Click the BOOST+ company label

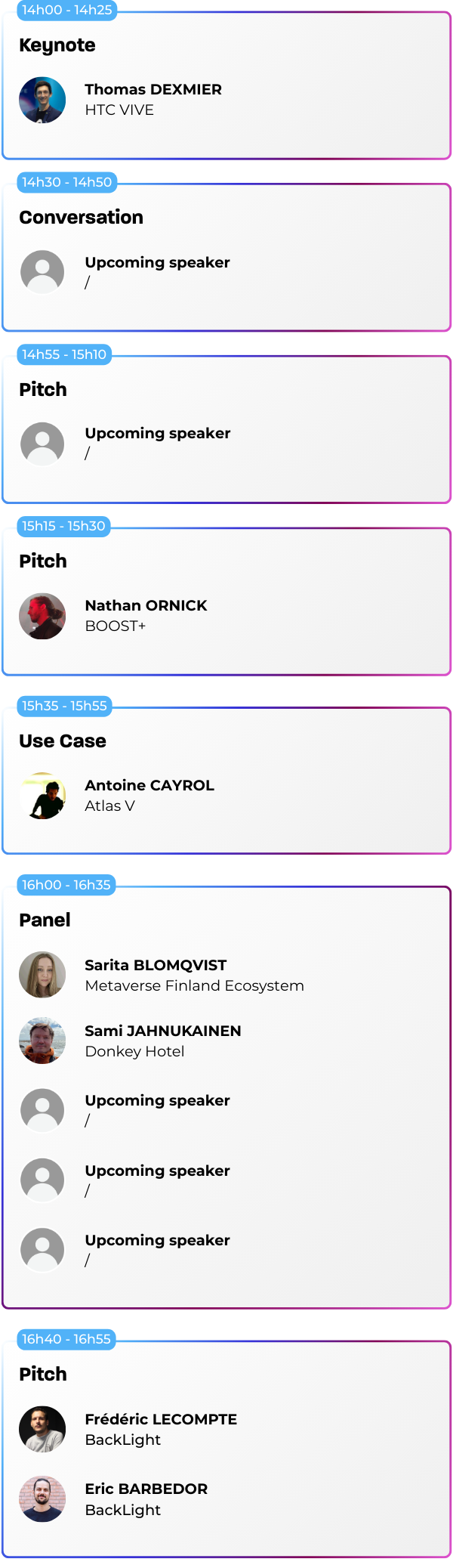pyautogui.click(x=116, y=626)
